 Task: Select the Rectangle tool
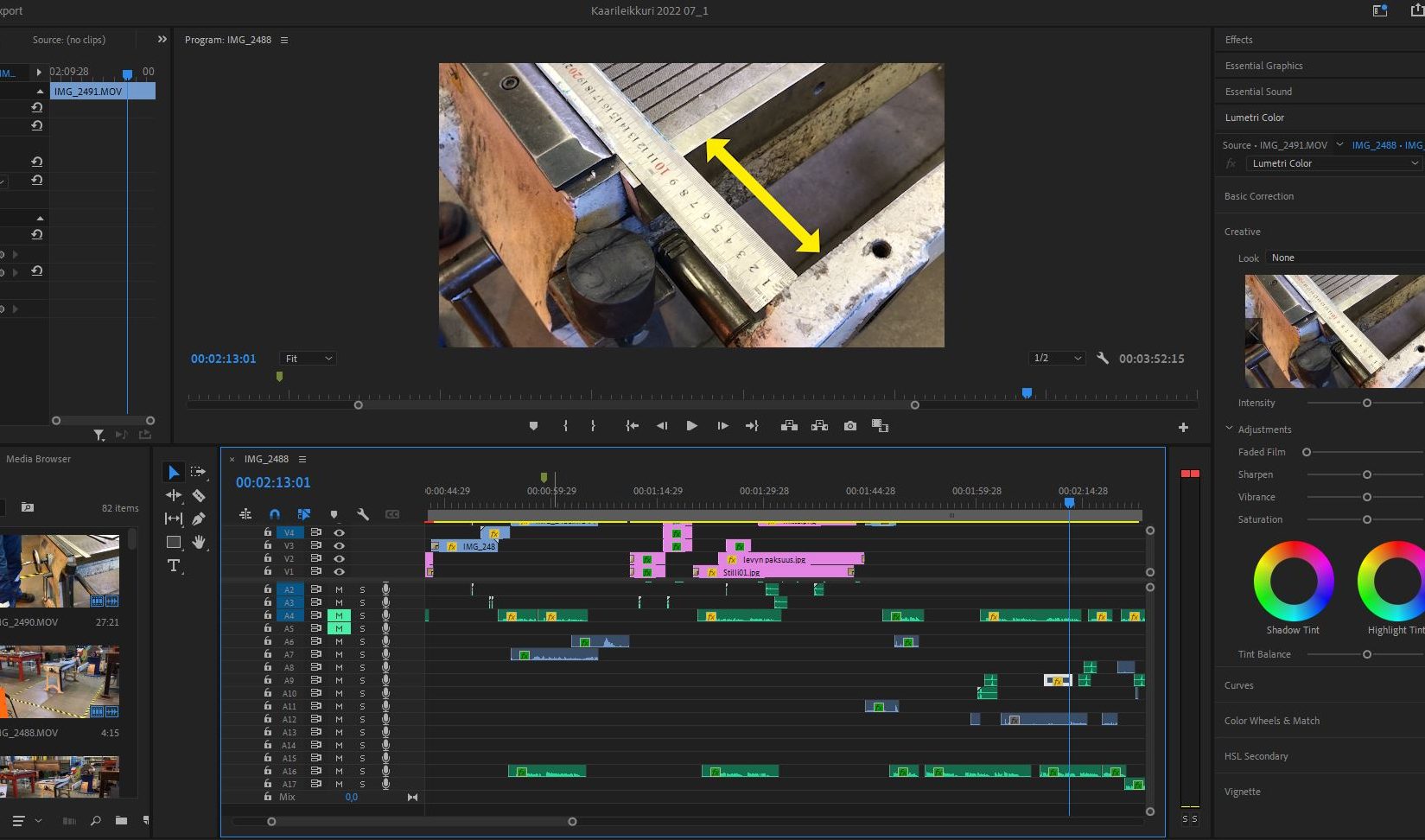pos(174,542)
